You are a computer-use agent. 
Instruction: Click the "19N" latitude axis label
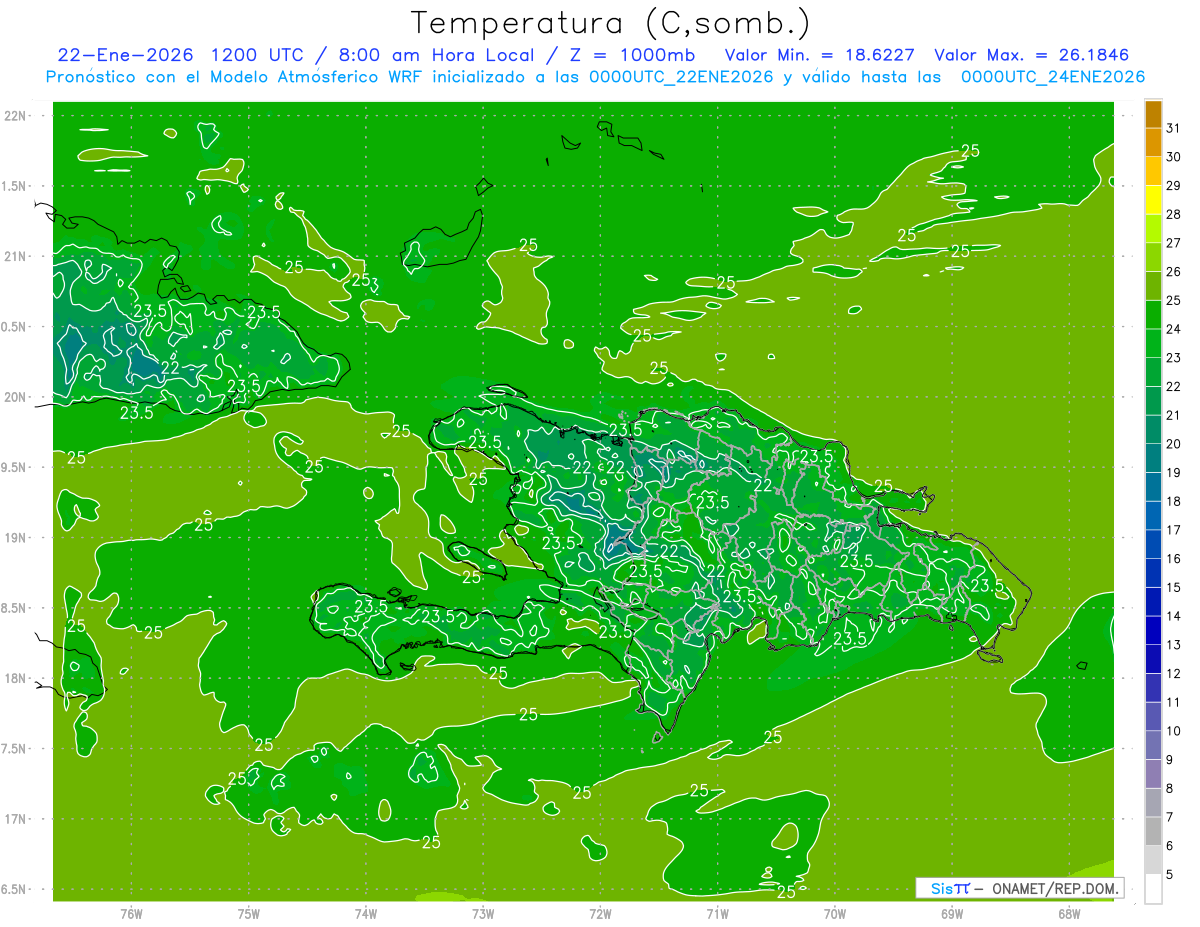(x=15, y=537)
